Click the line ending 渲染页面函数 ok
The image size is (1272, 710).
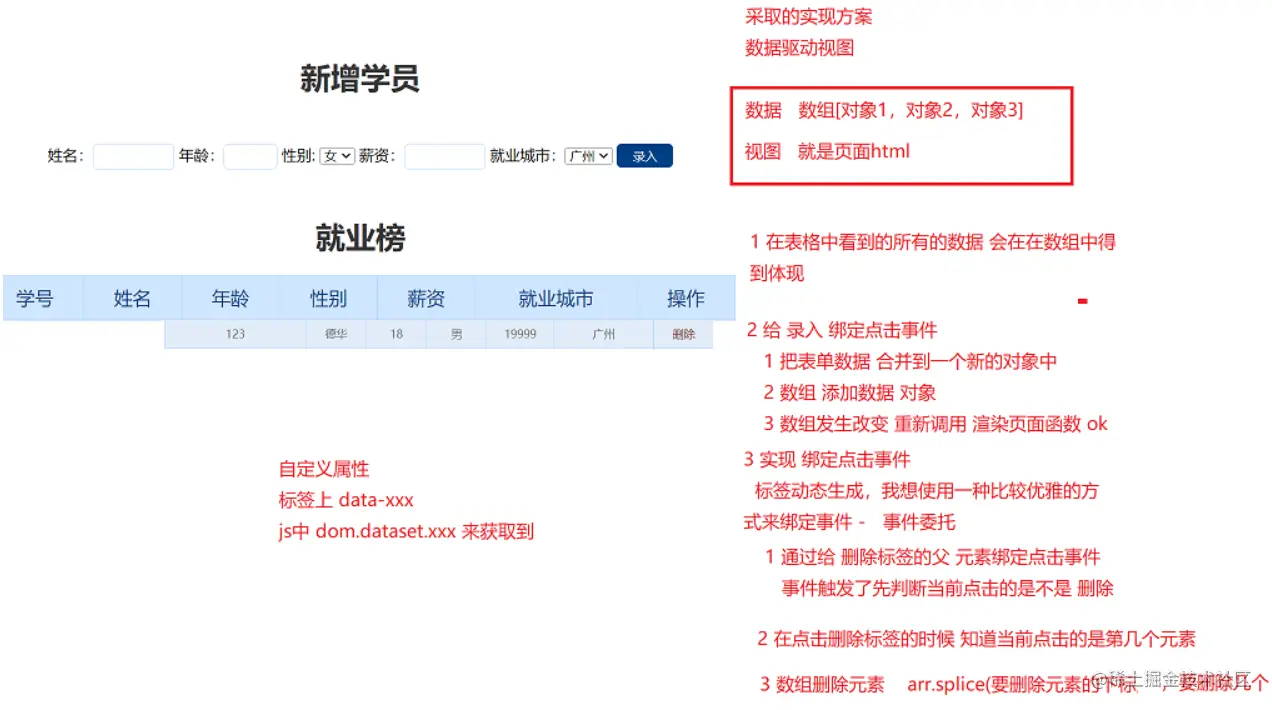pyautogui.click(x=936, y=424)
